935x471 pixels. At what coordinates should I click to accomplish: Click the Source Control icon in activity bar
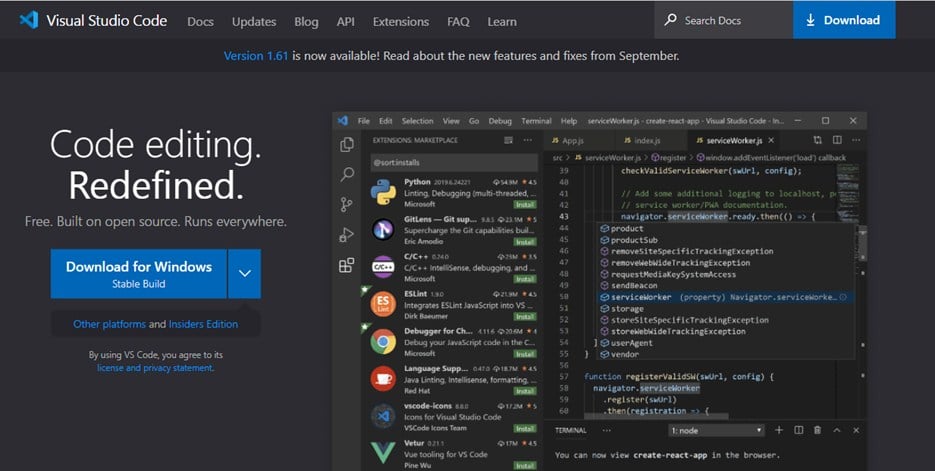[x=346, y=204]
